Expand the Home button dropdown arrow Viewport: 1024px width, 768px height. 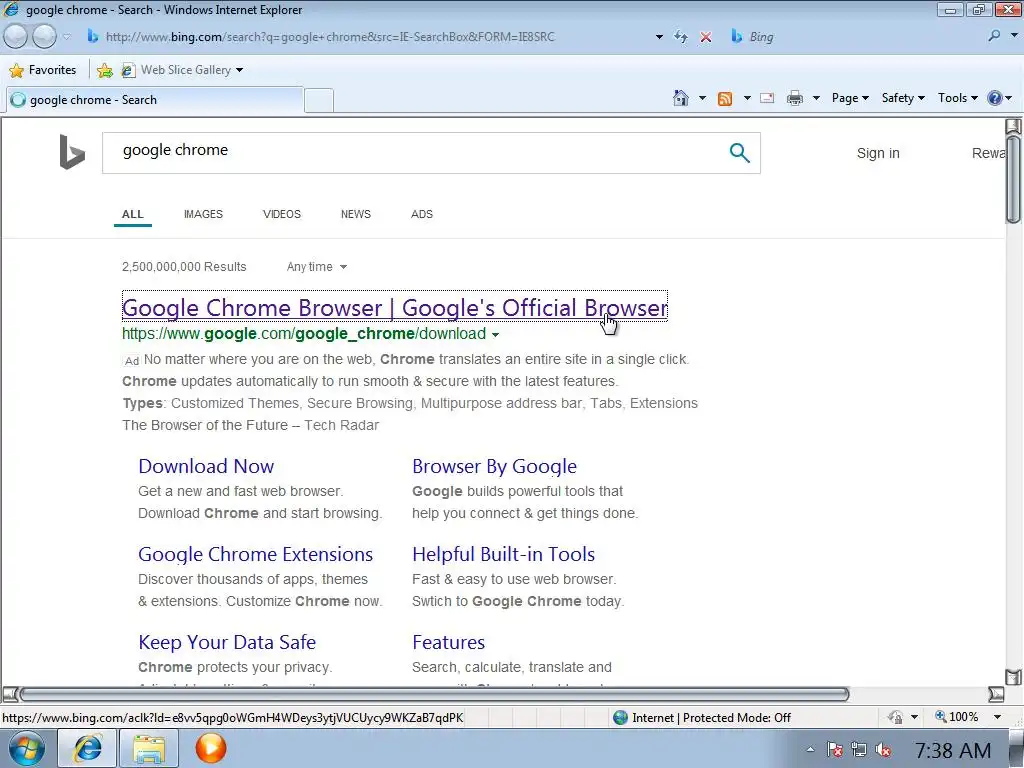(702, 98)
